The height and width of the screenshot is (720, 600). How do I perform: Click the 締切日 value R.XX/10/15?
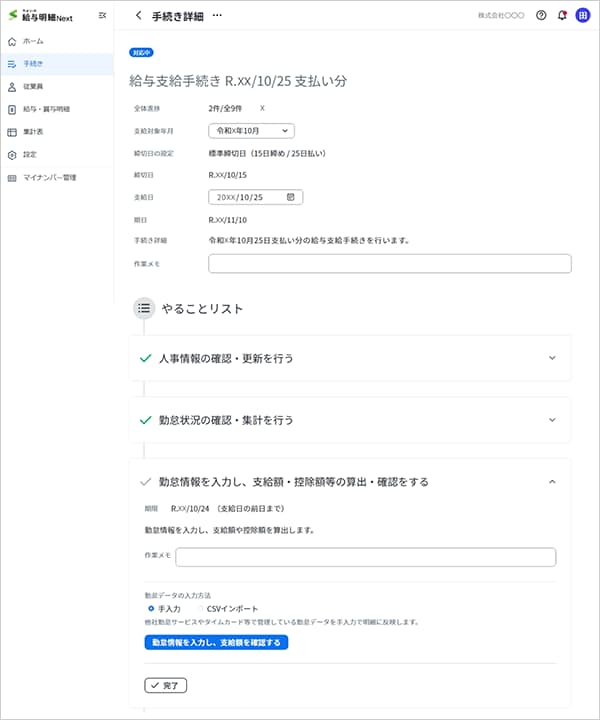point(228,175)
